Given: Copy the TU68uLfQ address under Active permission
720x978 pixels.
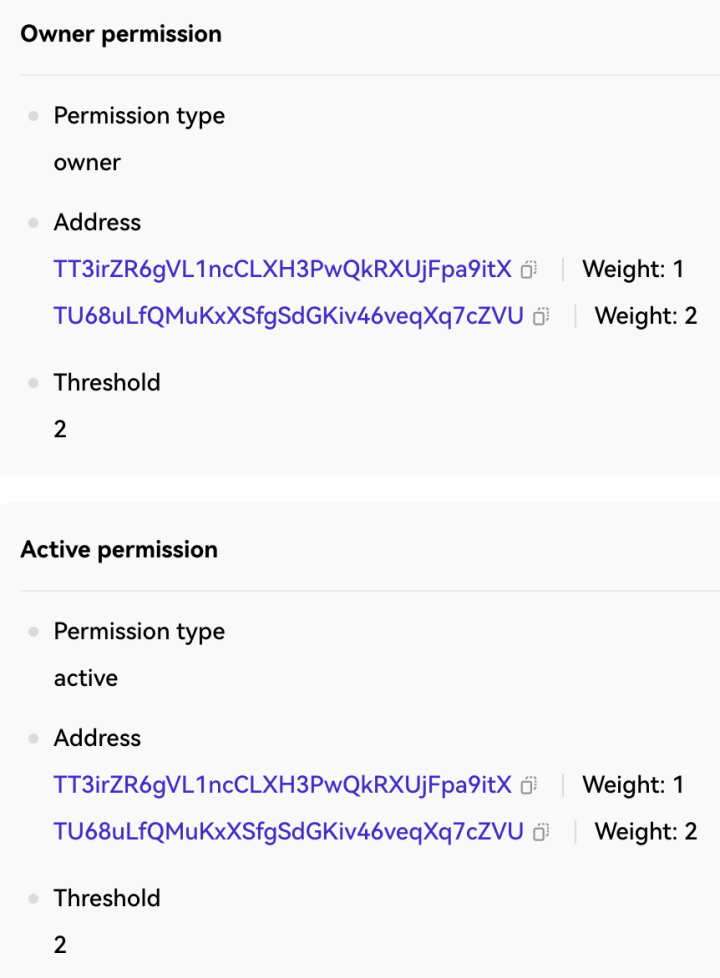Looking at the screenshot, I should pos(541,832).
